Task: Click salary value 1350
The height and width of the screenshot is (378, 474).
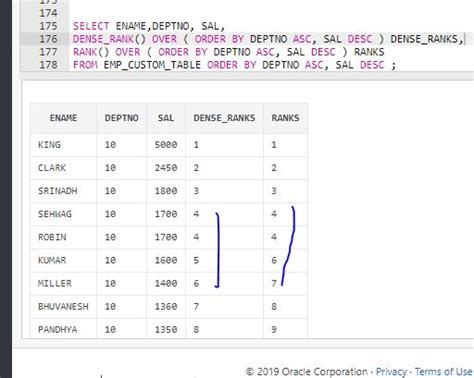Action: (x=166, y=330)
